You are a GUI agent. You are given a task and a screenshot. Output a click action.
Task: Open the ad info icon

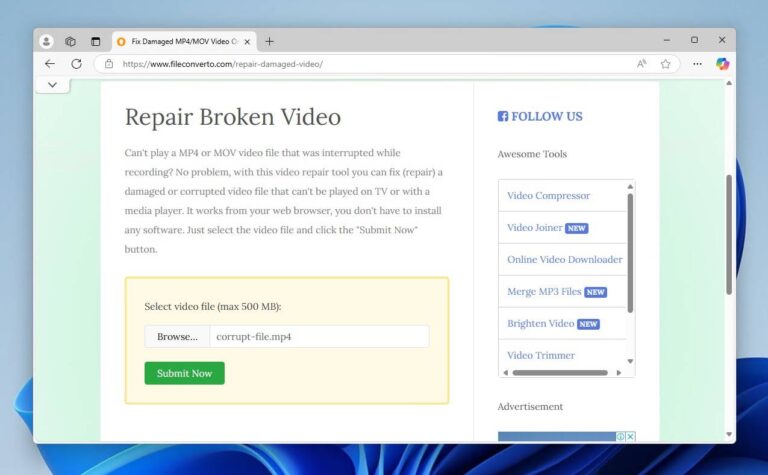click(621, 436)
